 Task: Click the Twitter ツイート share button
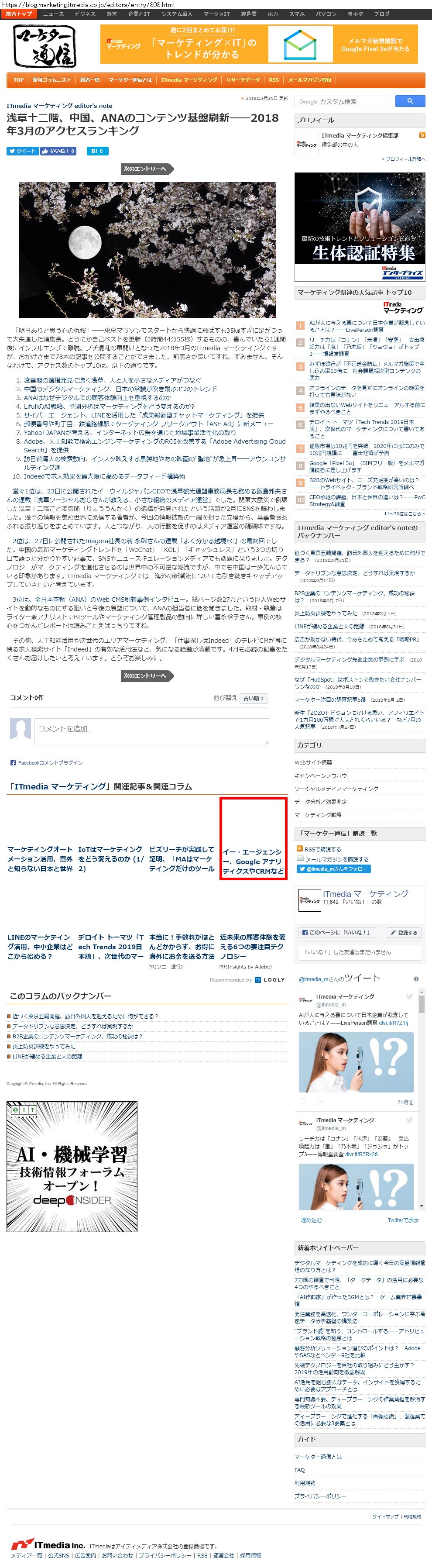[23, 151]
